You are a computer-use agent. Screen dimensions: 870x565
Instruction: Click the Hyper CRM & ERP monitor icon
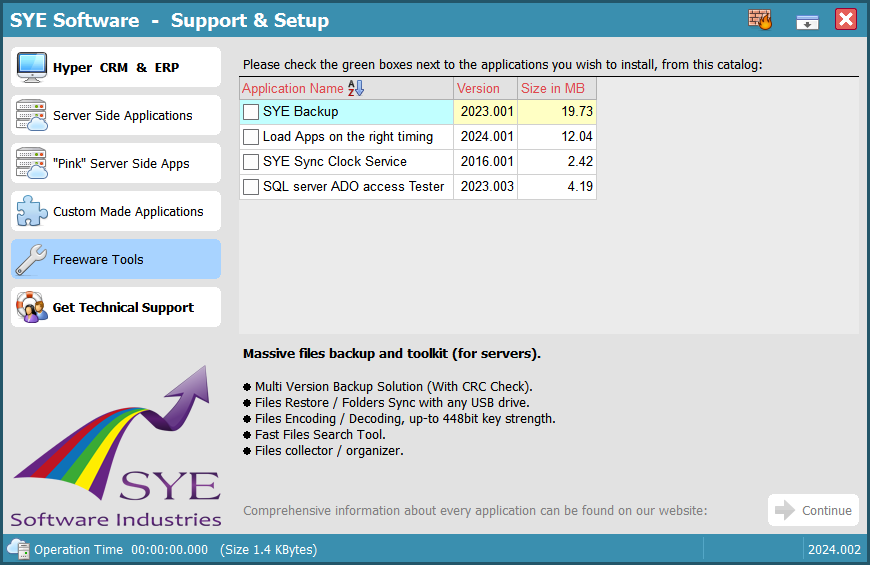32,67
